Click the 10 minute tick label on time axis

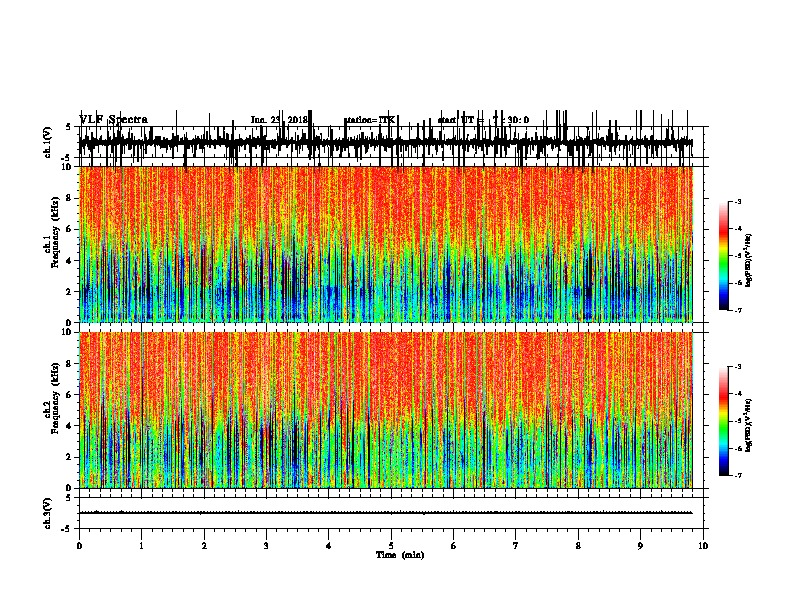703,546
